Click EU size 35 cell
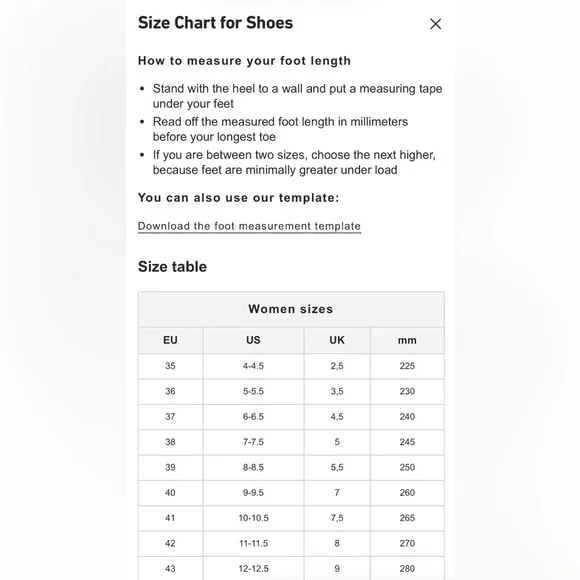 click(171, 366)
